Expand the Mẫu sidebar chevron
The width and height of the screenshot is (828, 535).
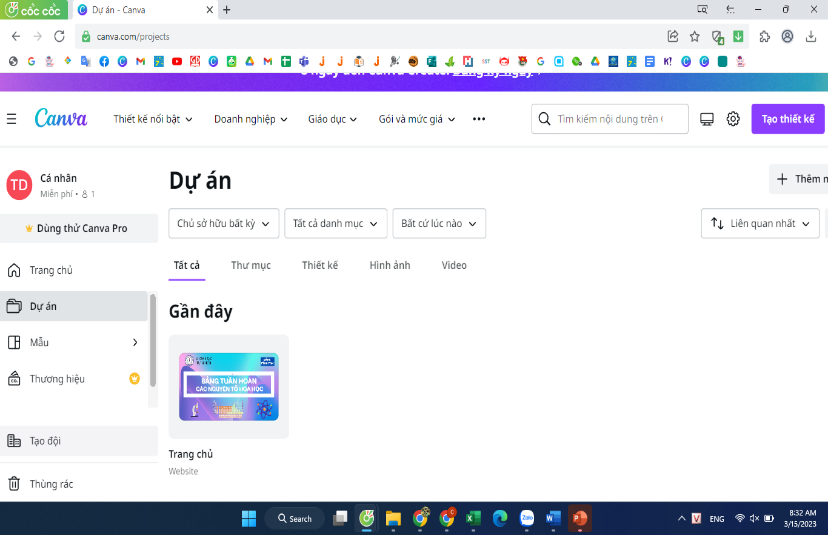click(135, 342)
